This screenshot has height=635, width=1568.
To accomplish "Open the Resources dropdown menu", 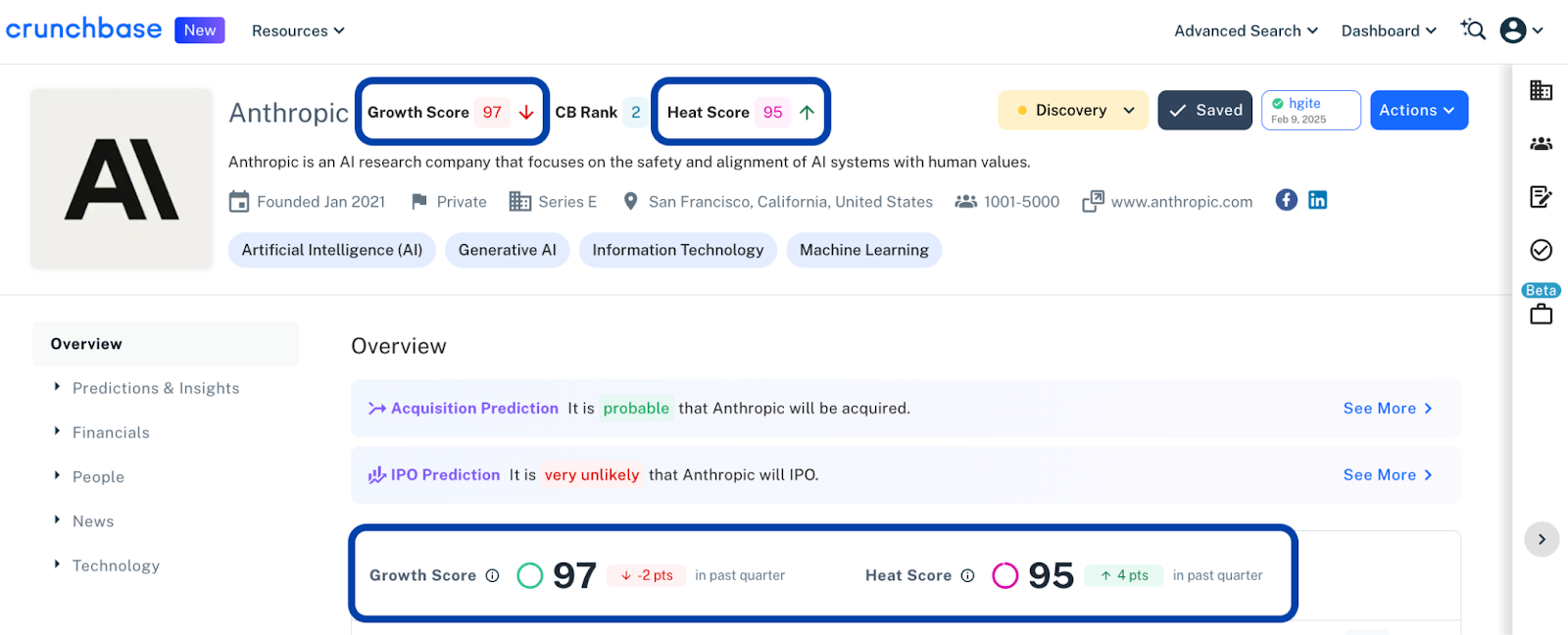I will point(298,30).
